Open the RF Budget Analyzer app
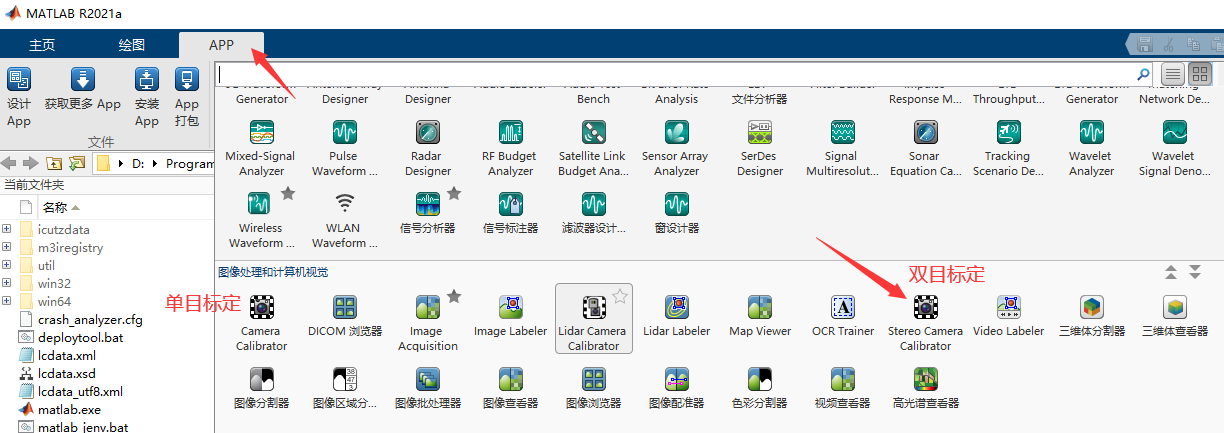The width and height of the screenshot is (1224, 433). (511, 147)
